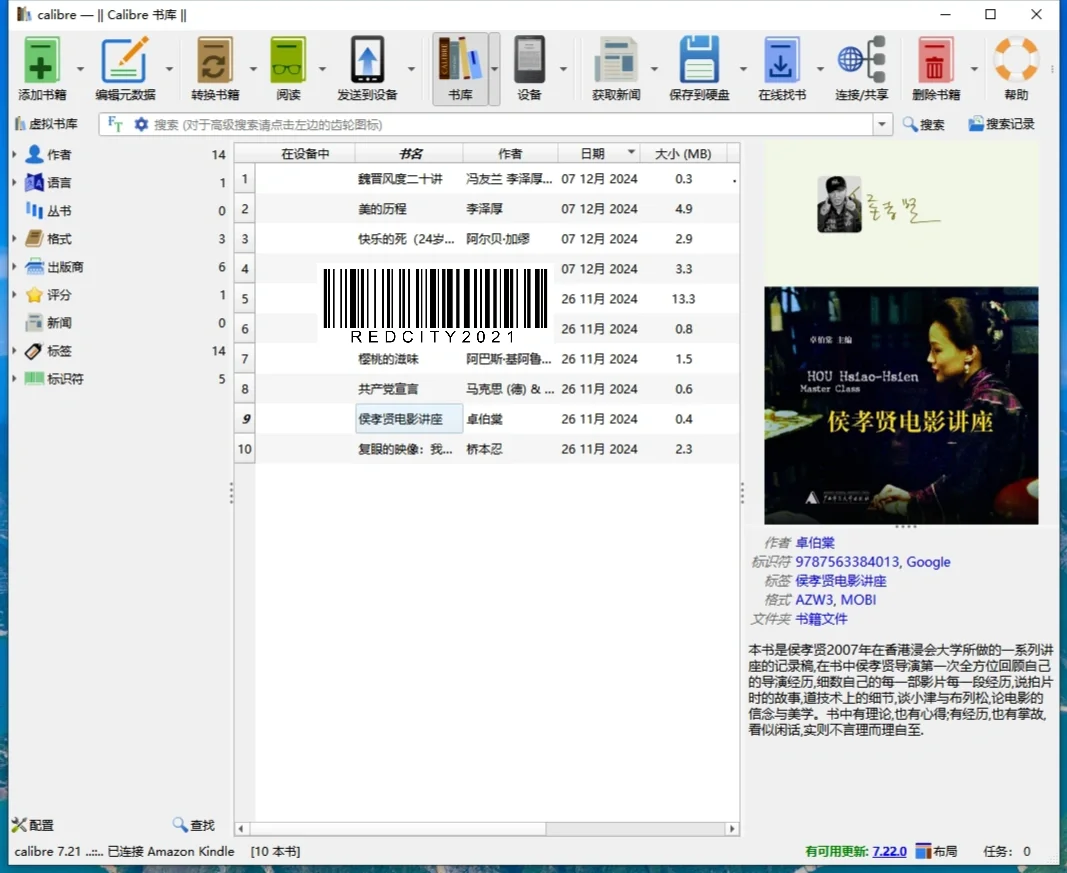Open the search history dropdown arrow
Screen dimensions: 1067x873
883,125
